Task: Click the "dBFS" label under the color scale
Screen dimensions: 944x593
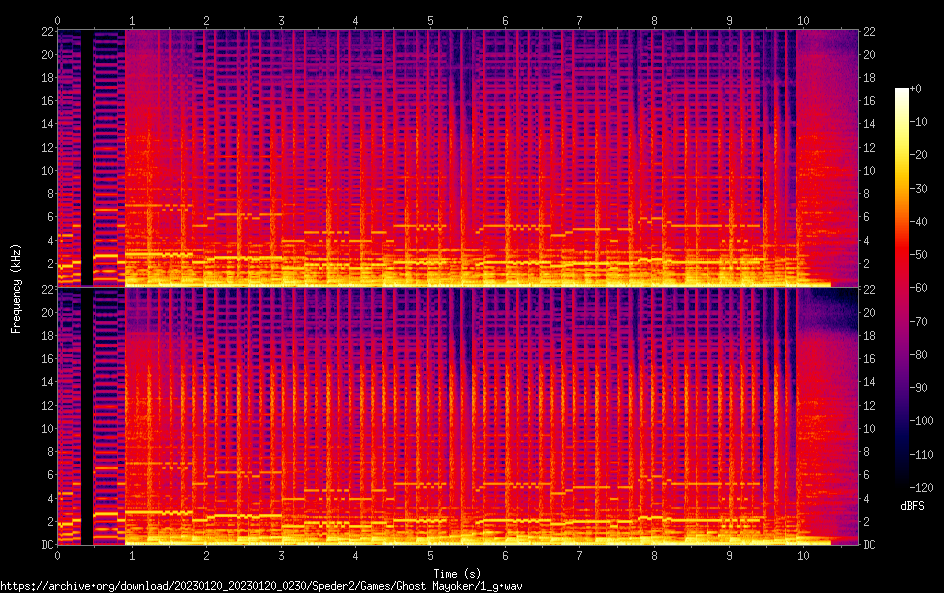Action: coord(911,507)
